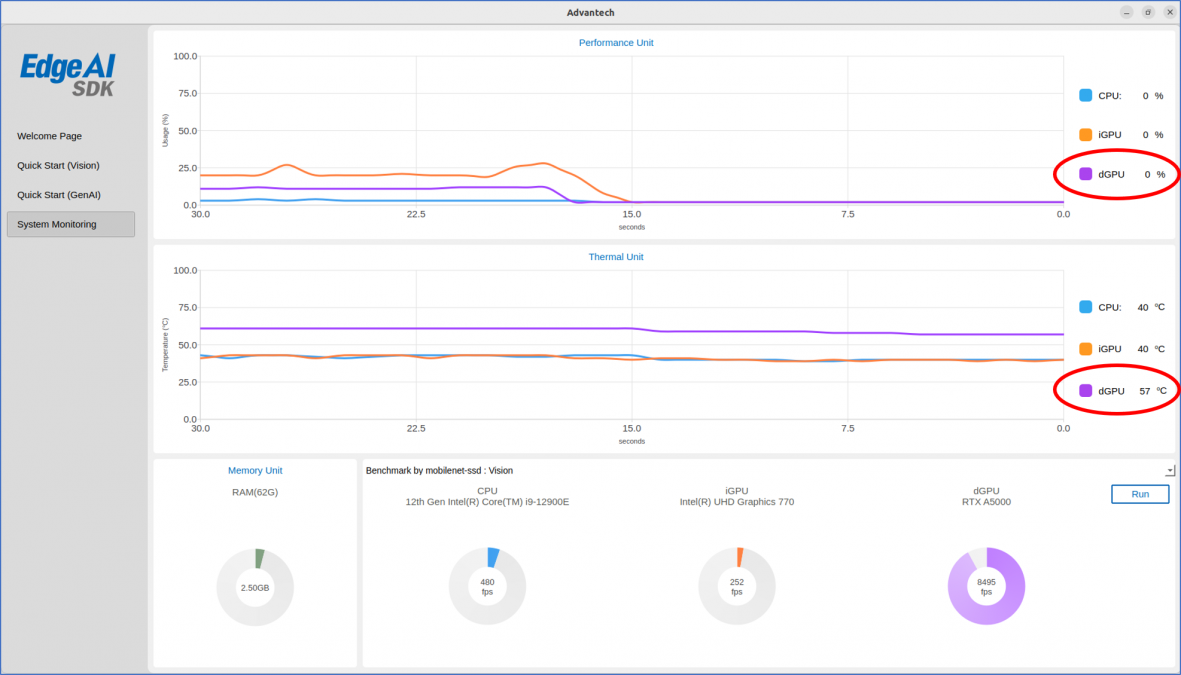Image resolution: width=1181 pixels, height=675 pixels.
Task: Click the EdgeAI SDK logo
Action: coord(68,74)
